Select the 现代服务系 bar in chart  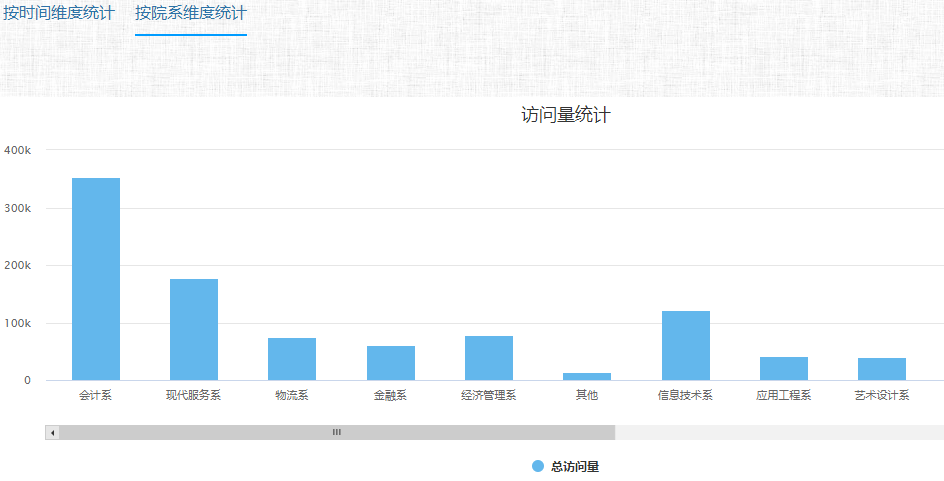point(194,329)
